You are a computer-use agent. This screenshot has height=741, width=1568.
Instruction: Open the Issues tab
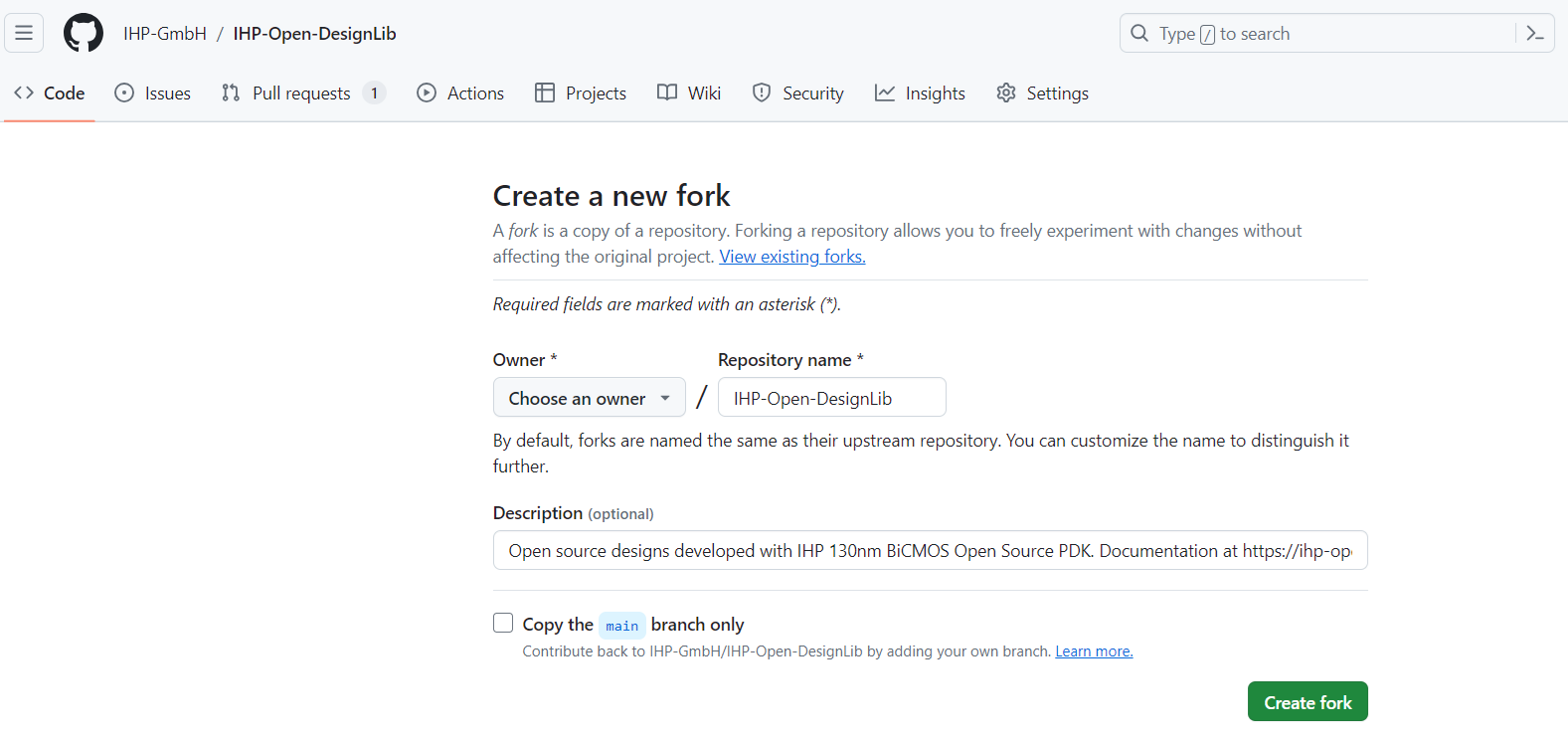click(153, 93)
